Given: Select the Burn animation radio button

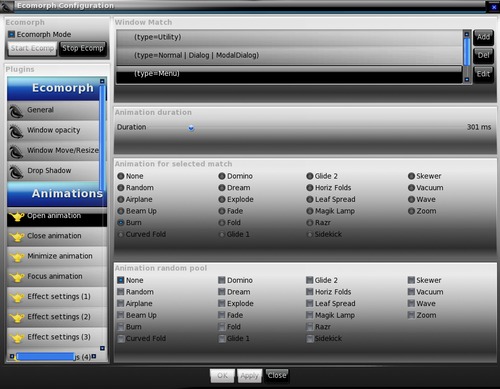Looking at the screenshot, I should pos(121,223).
